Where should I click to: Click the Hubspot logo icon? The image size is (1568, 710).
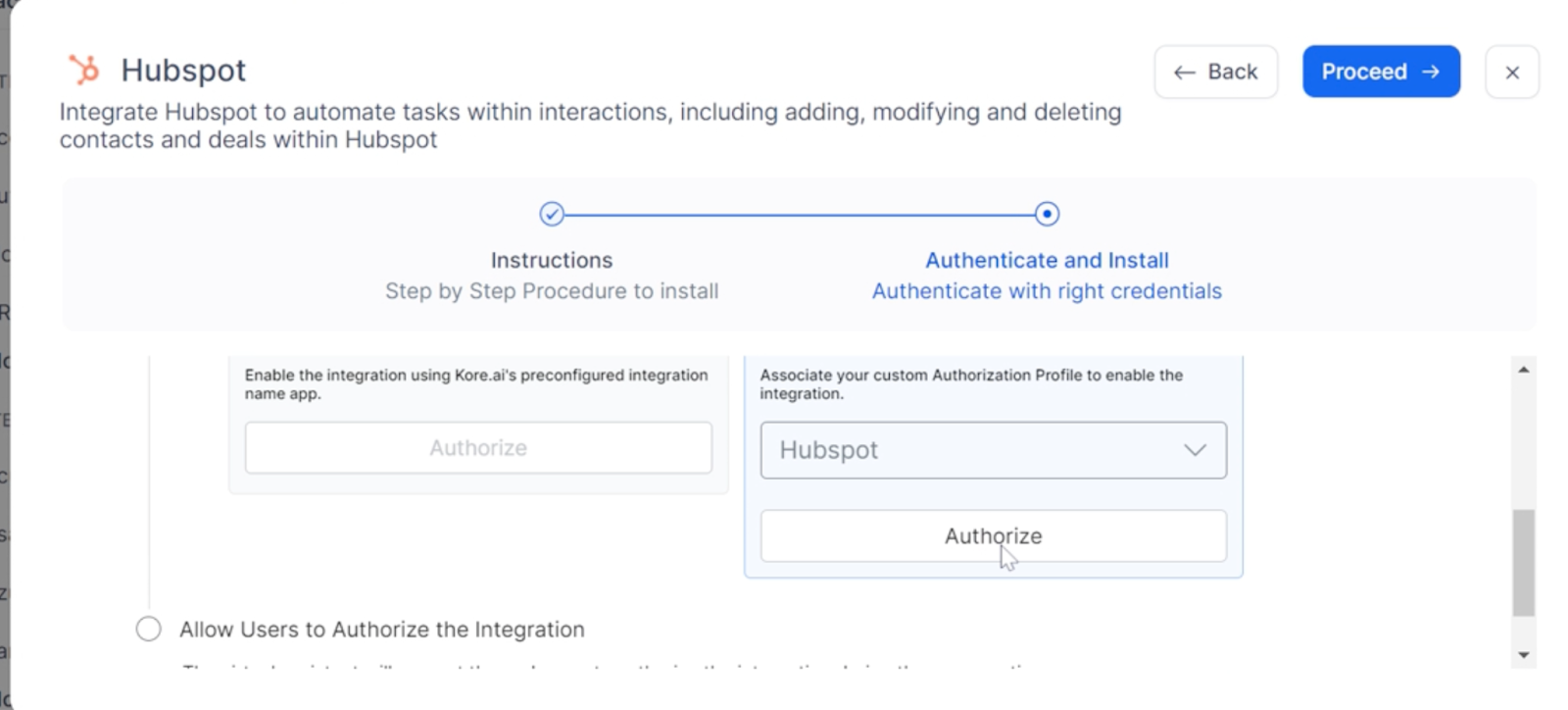(84, 71)
